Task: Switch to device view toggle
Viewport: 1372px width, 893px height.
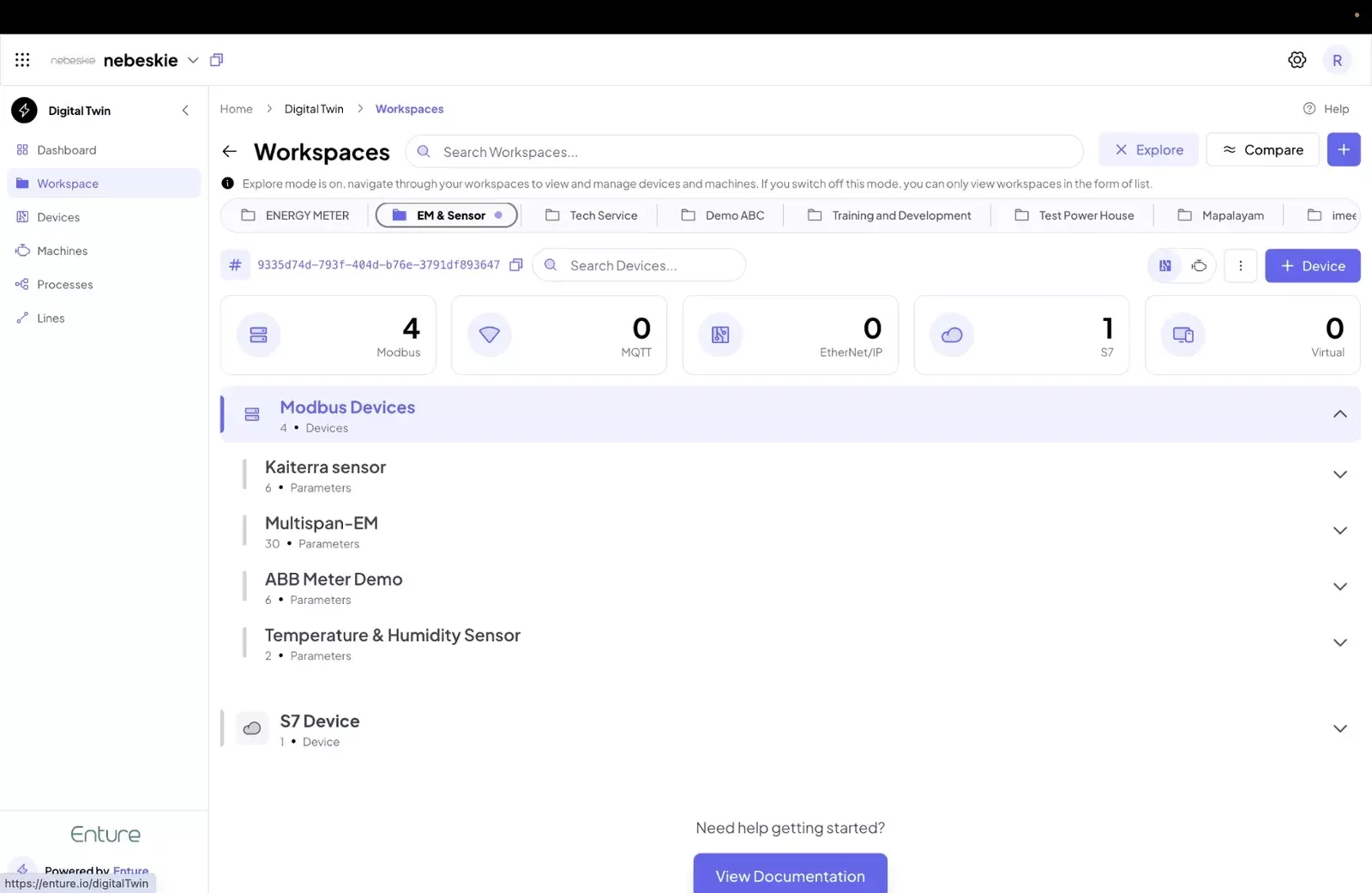Action: coord(1165,266)
